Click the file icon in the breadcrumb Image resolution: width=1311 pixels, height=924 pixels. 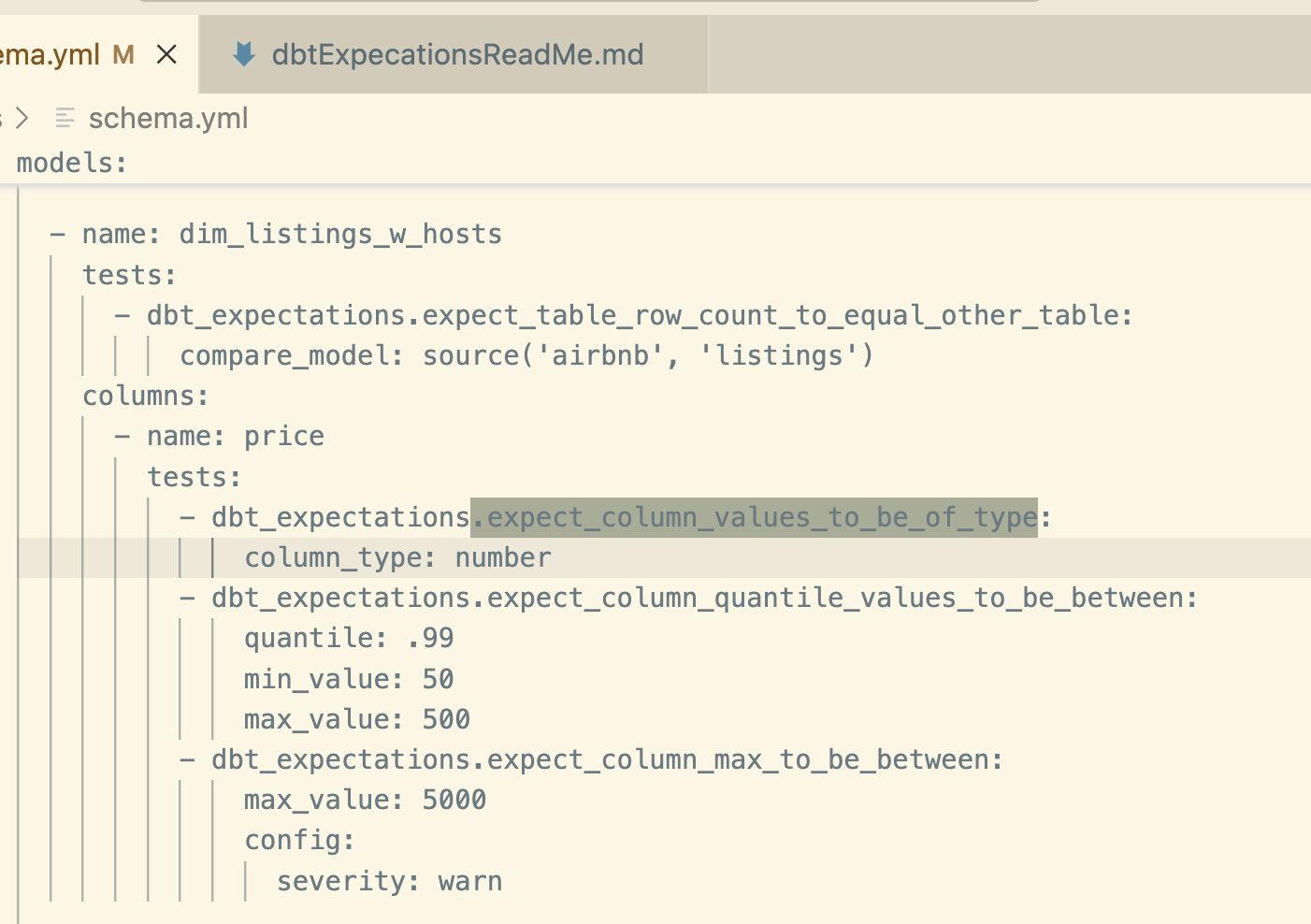(x=65, y=119)
